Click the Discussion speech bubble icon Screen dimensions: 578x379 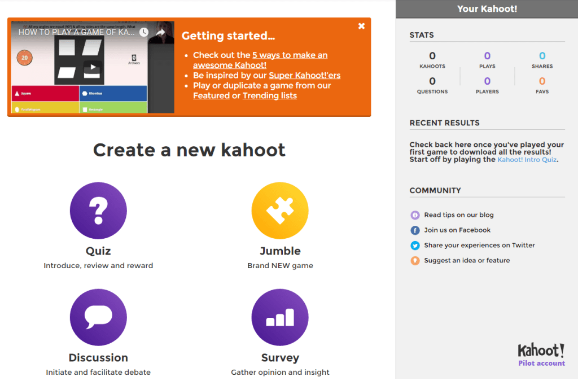pyautogui.click(x=98, y=317)
